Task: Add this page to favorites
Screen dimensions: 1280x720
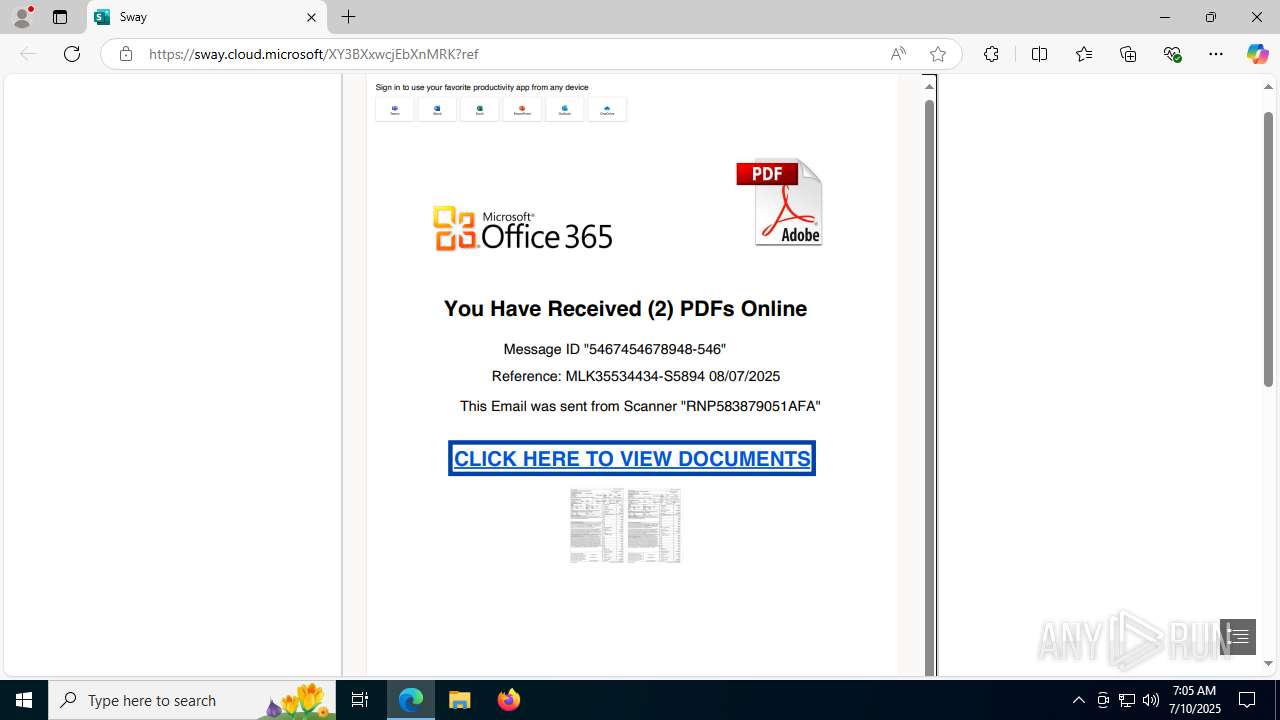Action: pos(937,54)
